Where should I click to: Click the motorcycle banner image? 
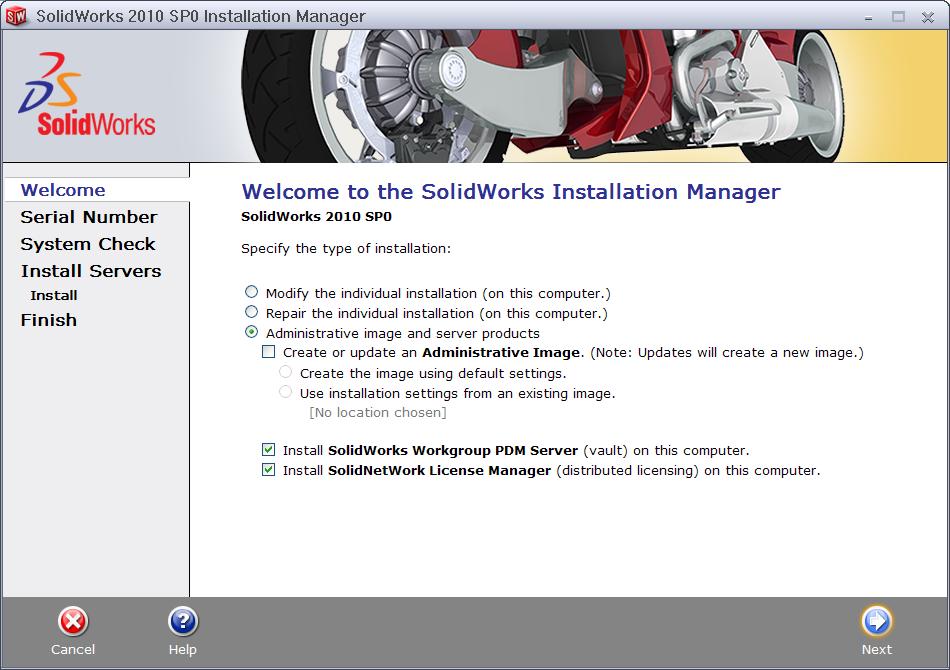(x=542, y=96)
